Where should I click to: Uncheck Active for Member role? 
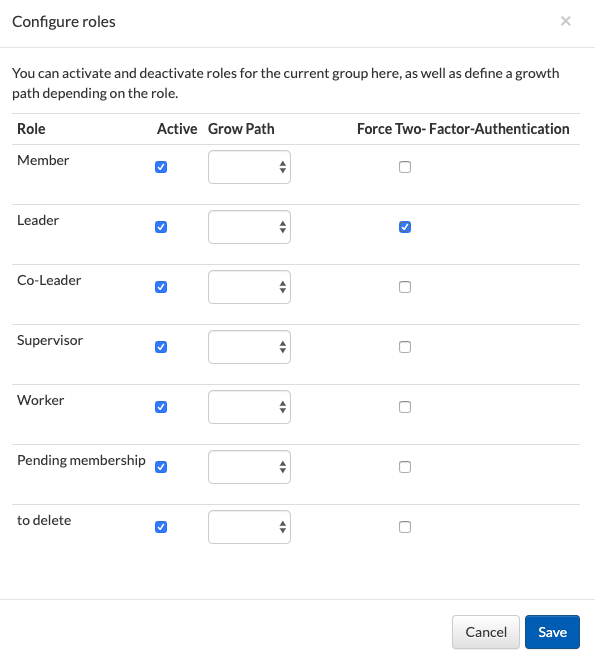click(x=161, y=167)
